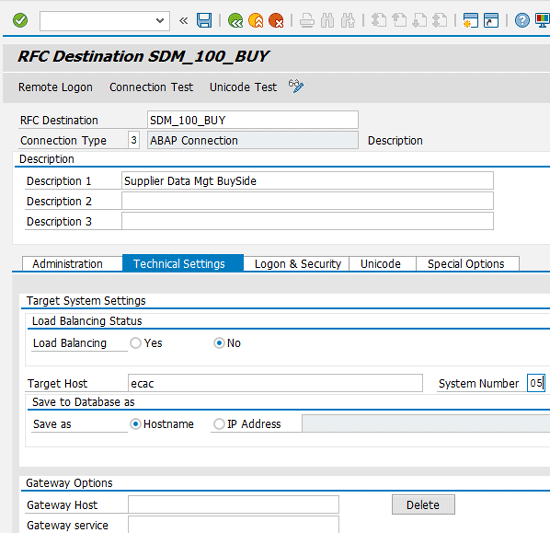This screenshot has height=533, width=550.
Task: Select Load Balancing No radio button
Action: coord(219,343)
